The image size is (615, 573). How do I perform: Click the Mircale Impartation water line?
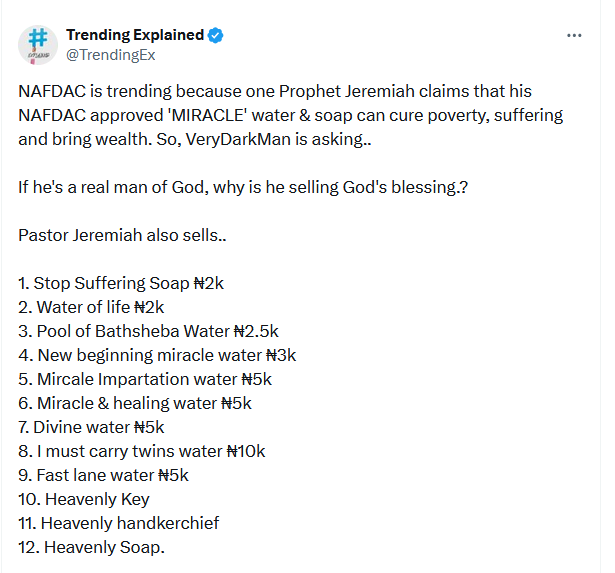point(145,379)
